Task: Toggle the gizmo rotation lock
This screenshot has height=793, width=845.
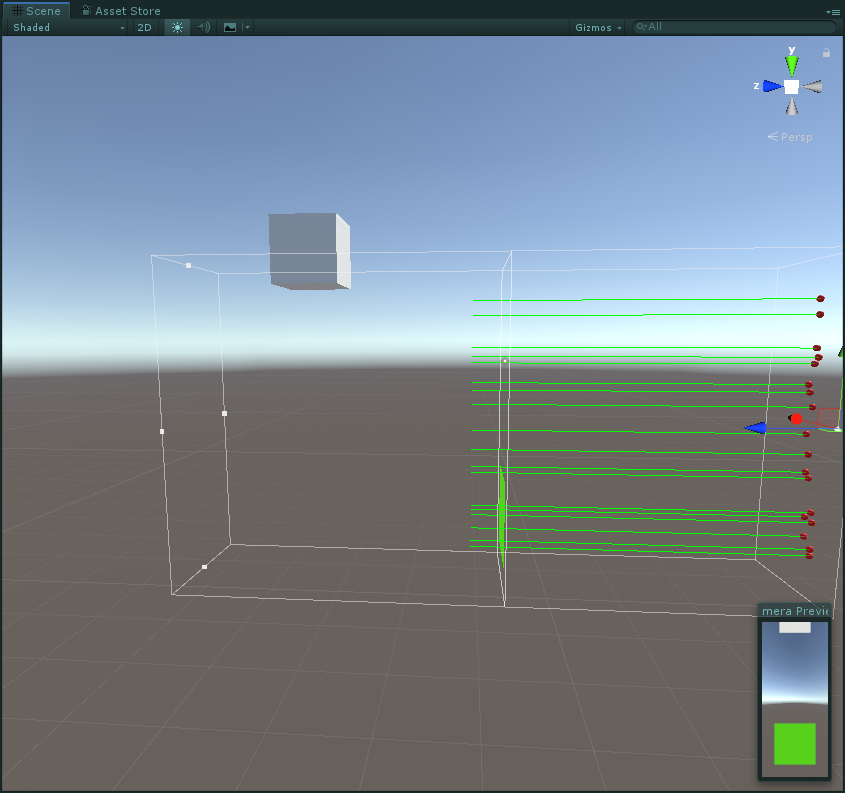Action: pyautogui.click(x=826, y=52)
